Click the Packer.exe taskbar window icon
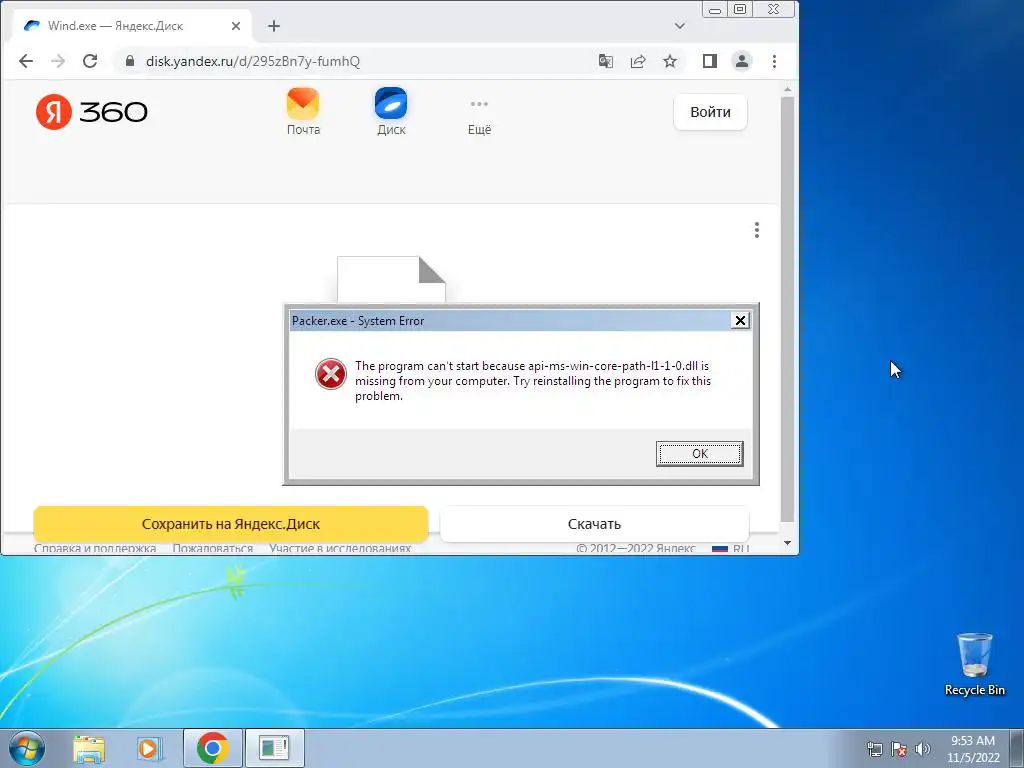The width and height of the screenshot is (1024, 768). [x=274, y=748]
